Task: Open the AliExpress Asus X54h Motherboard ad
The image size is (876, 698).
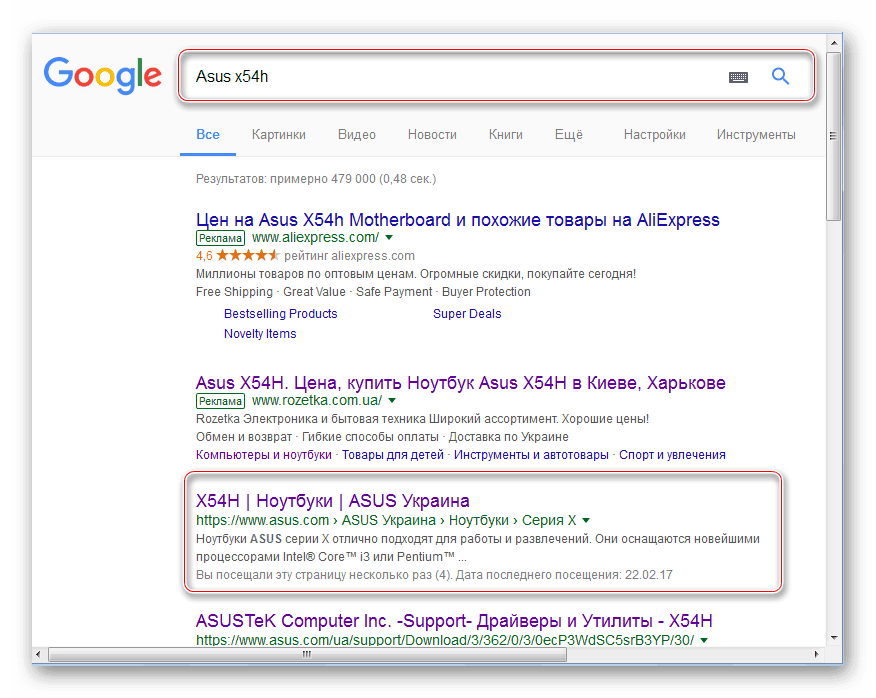Action: [457, 220]
